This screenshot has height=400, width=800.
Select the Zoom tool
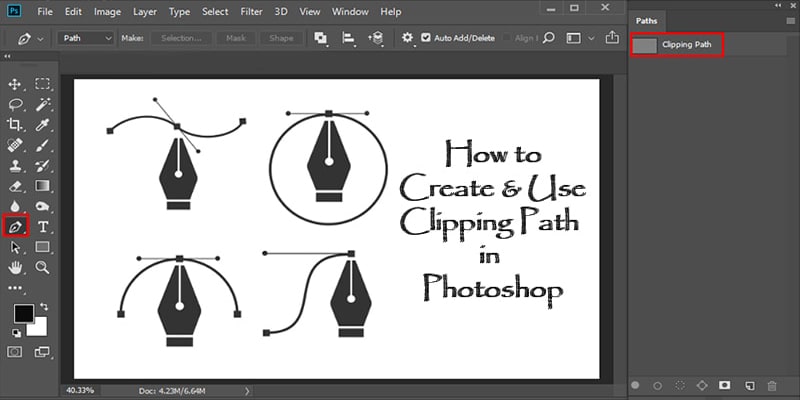42,267
